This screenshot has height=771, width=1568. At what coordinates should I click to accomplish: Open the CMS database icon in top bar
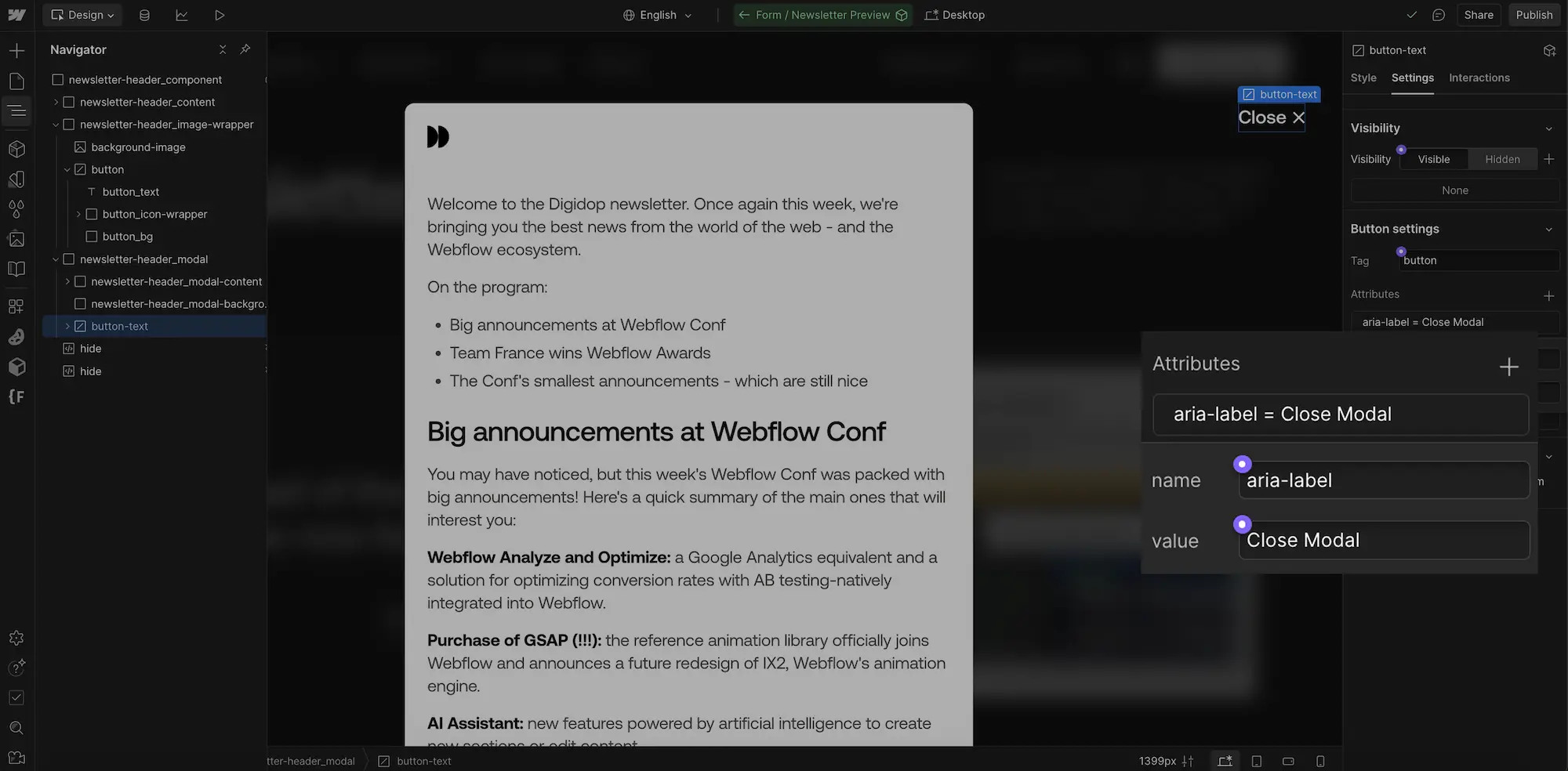[144, 15]
